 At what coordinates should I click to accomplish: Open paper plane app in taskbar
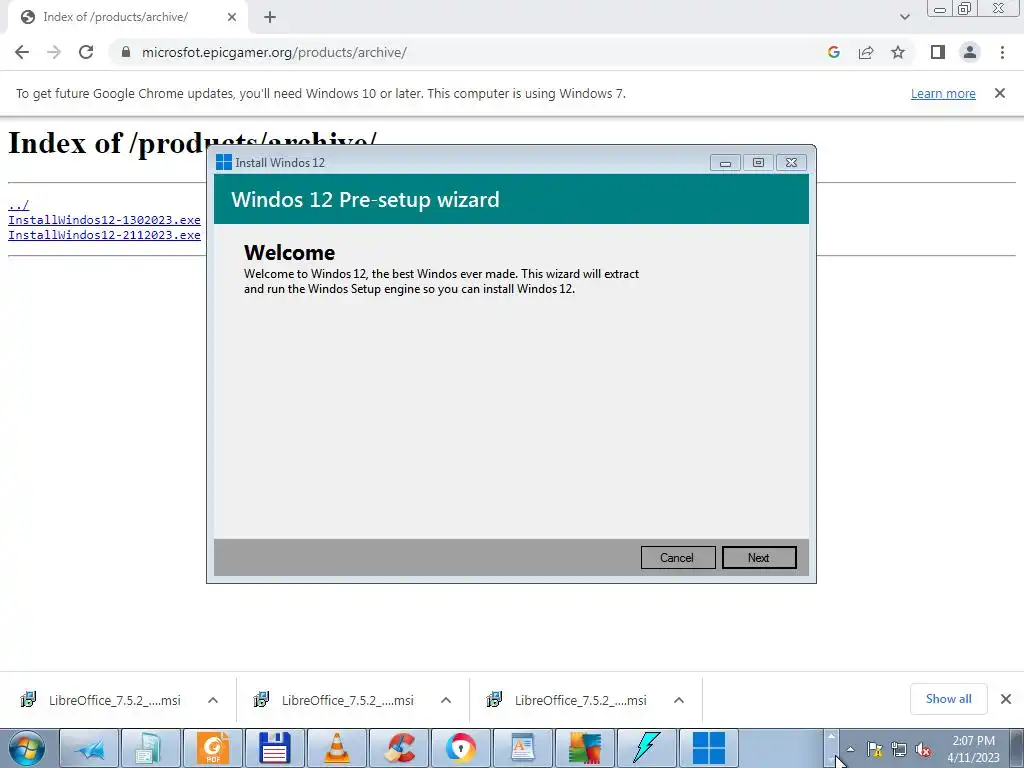click(x=89, y=748)
